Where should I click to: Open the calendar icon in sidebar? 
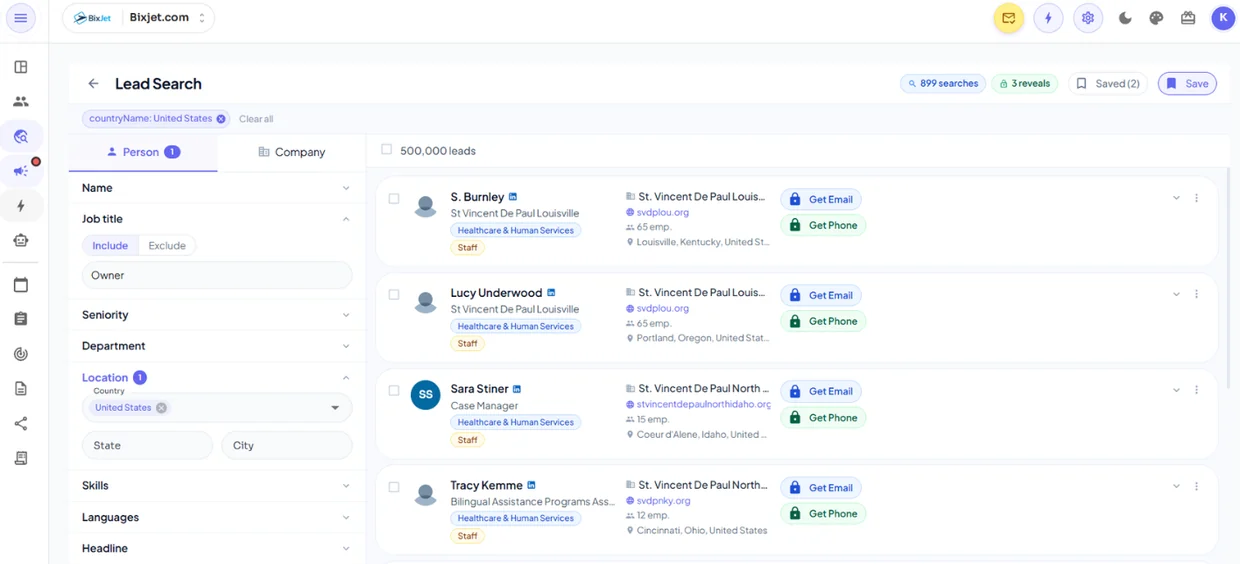[21, 285]
